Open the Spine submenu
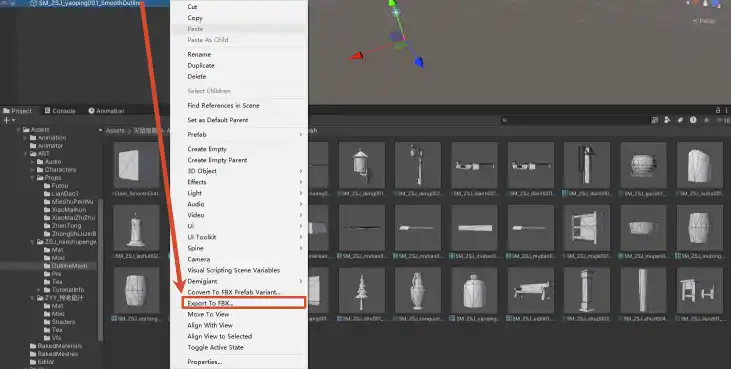 pyautogui.click(x=239, y=248)
